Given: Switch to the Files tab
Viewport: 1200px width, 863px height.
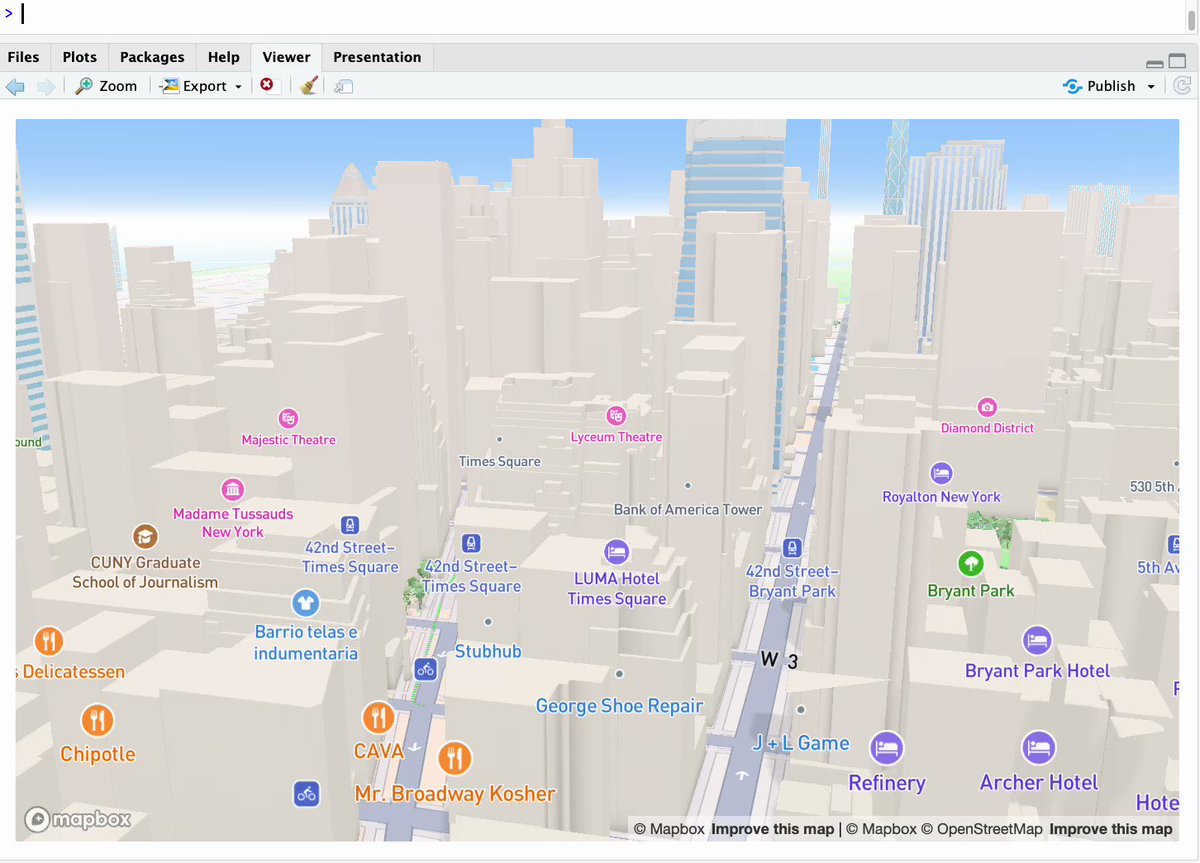Looking at the screenshot, I should [x=24, y=57].
